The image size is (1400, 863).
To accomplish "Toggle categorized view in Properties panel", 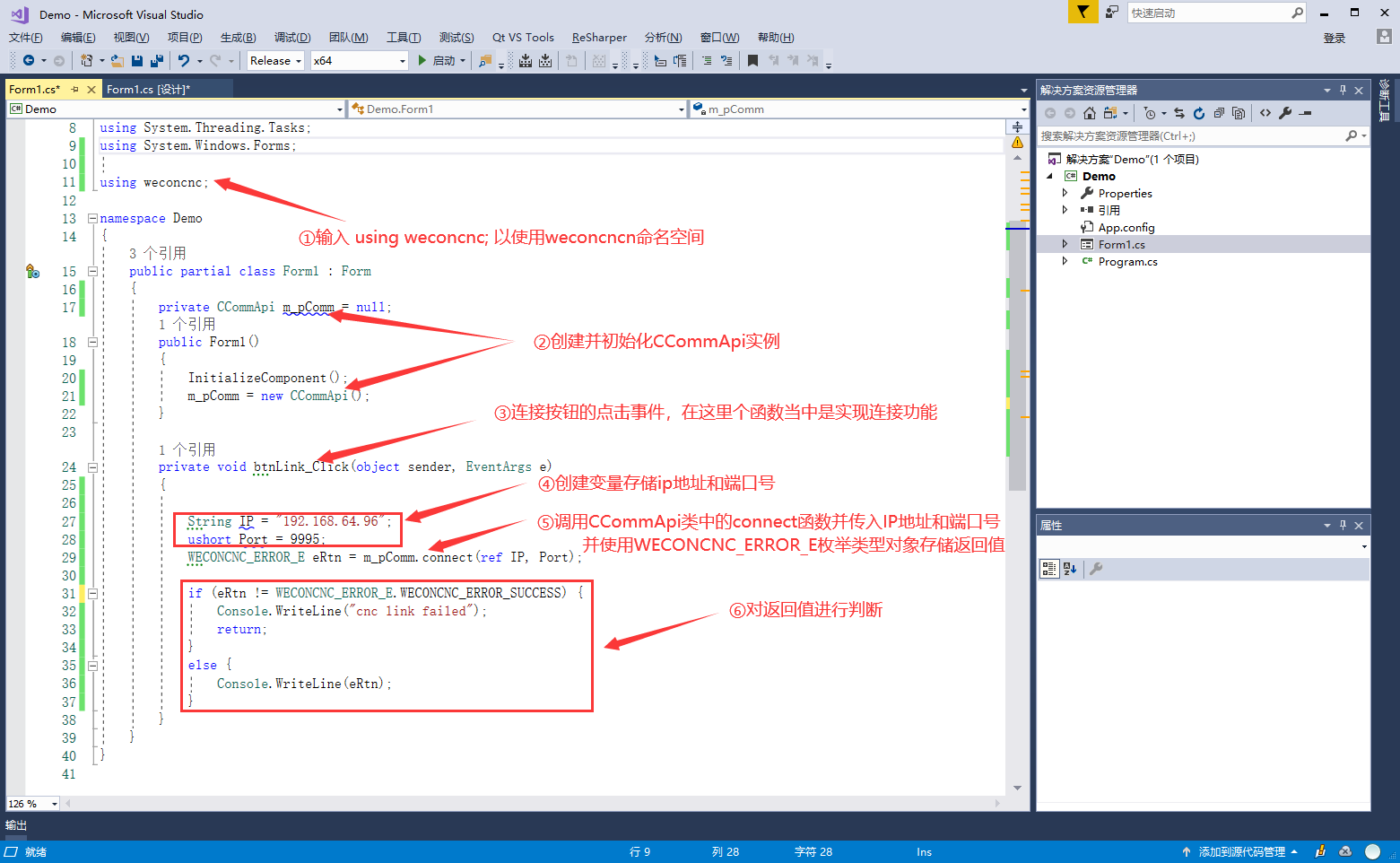I will point(1048,569).
